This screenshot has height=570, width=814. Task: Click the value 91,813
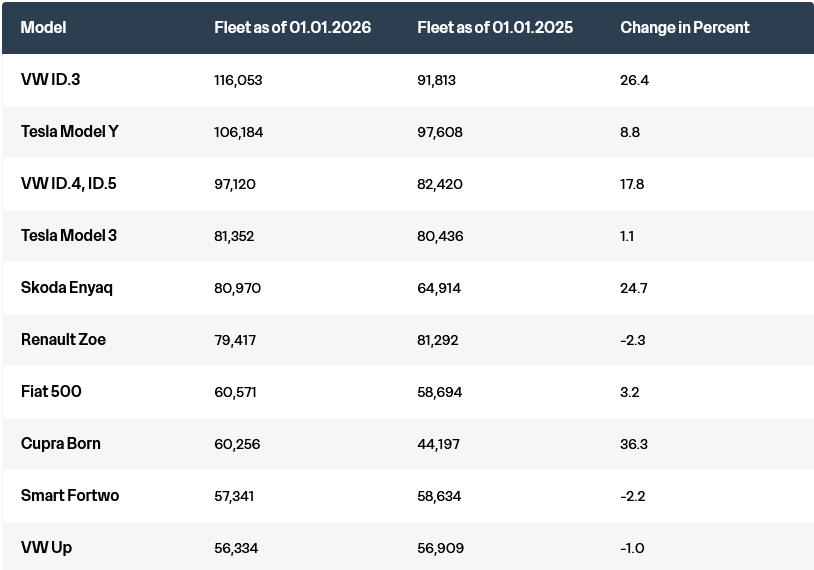[x=436, y=80]
